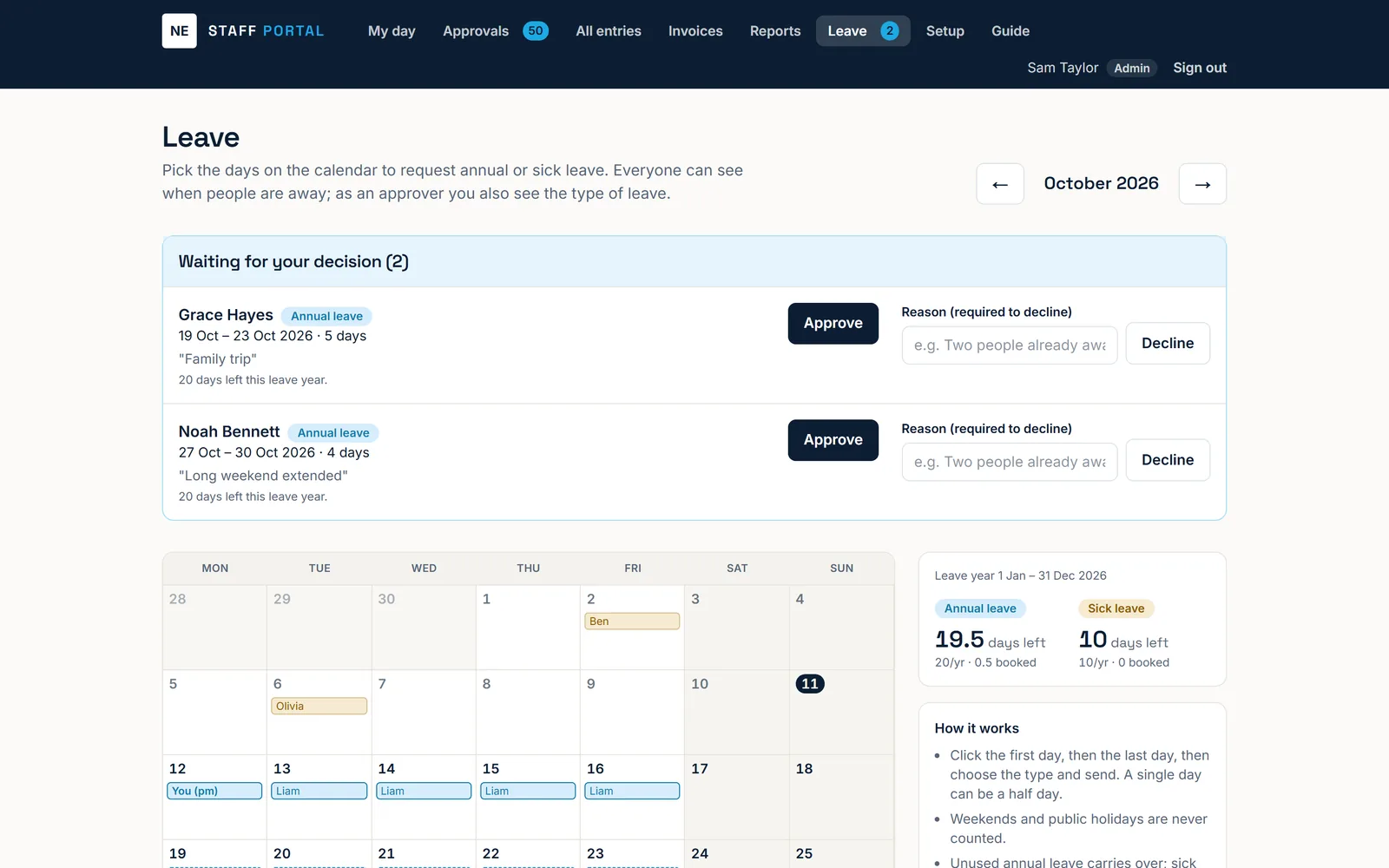Click the Annual leave balance badge in sidebar

(980, 608)
